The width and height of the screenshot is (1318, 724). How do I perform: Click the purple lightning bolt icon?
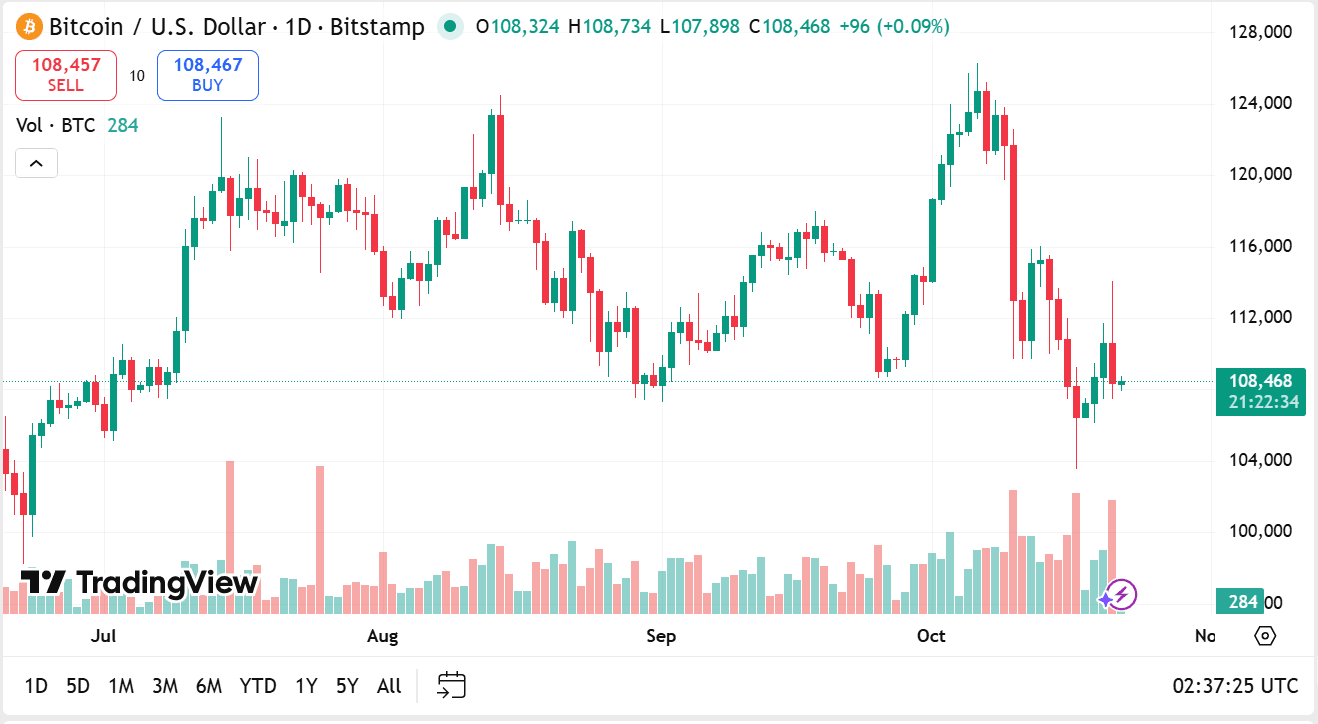[x=1120, y=595]
